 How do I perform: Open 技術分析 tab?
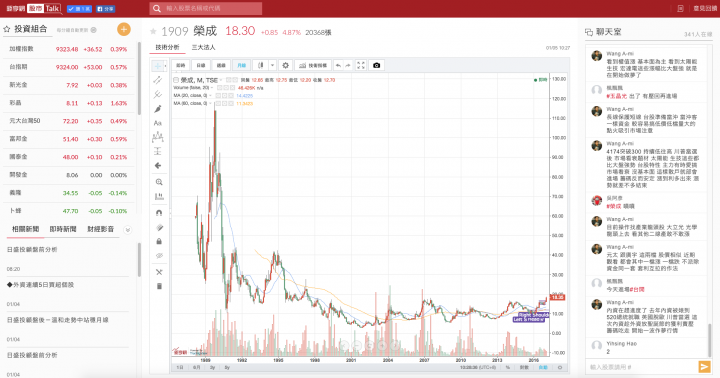(167, 47)
